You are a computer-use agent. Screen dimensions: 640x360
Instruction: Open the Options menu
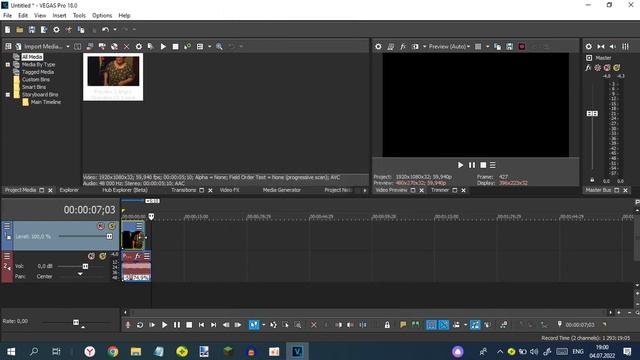point(102,16)
